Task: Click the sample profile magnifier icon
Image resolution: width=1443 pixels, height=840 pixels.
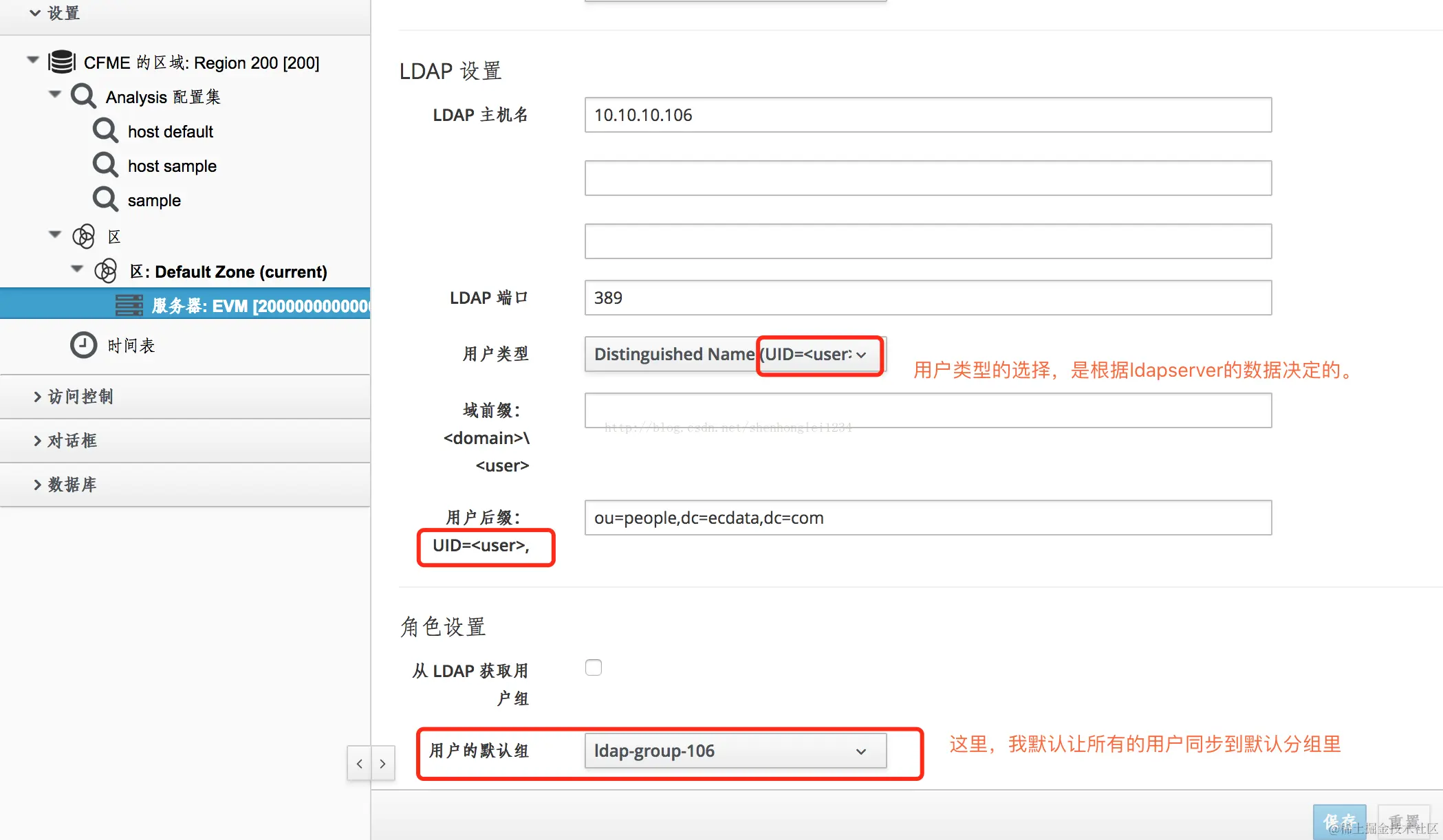Action: click(x=105, y=199)
